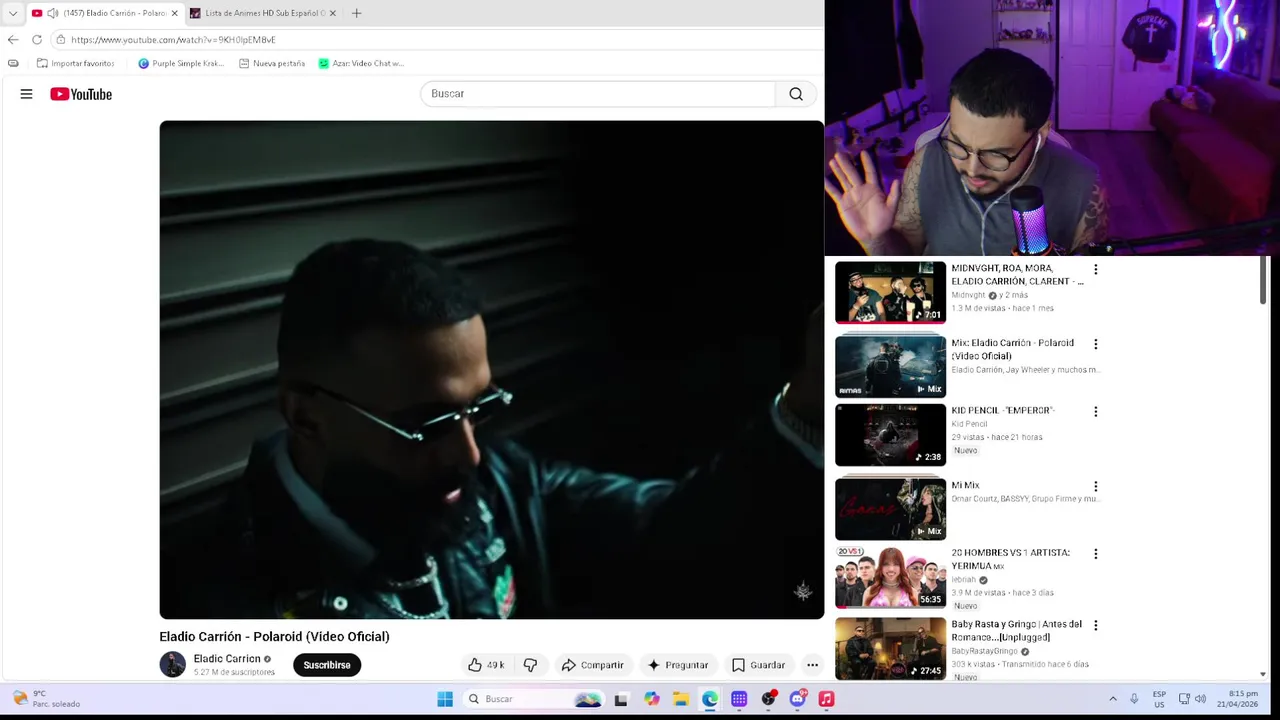
Task: Close the Lista de Animes tab
Action: click(x=332, y=13)
